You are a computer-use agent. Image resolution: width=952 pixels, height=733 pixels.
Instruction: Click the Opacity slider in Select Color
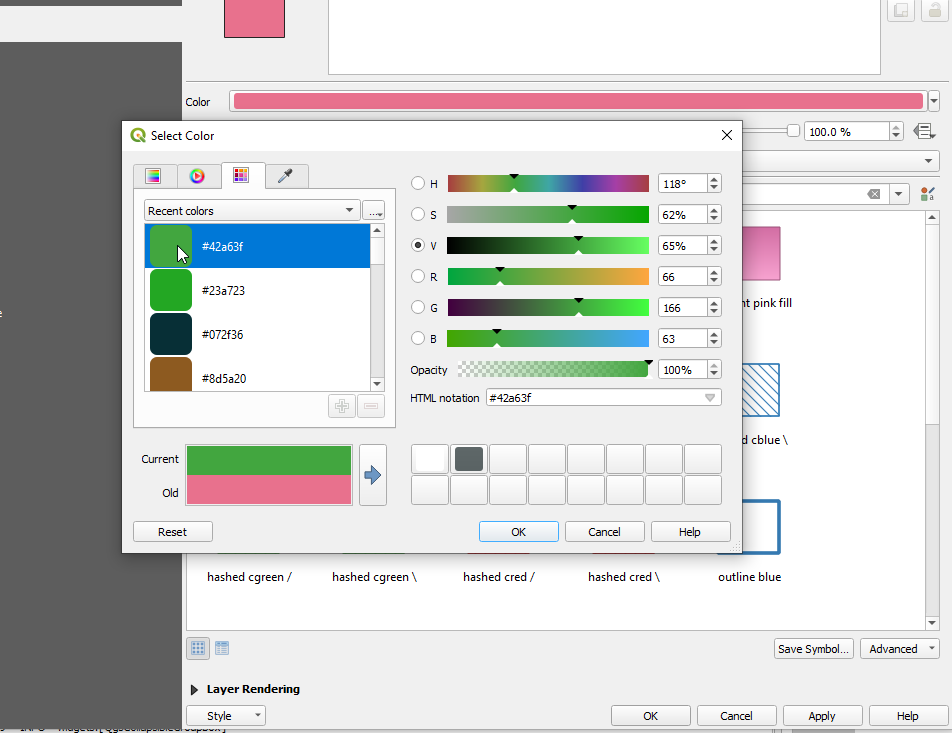click(x=552, y=370)
